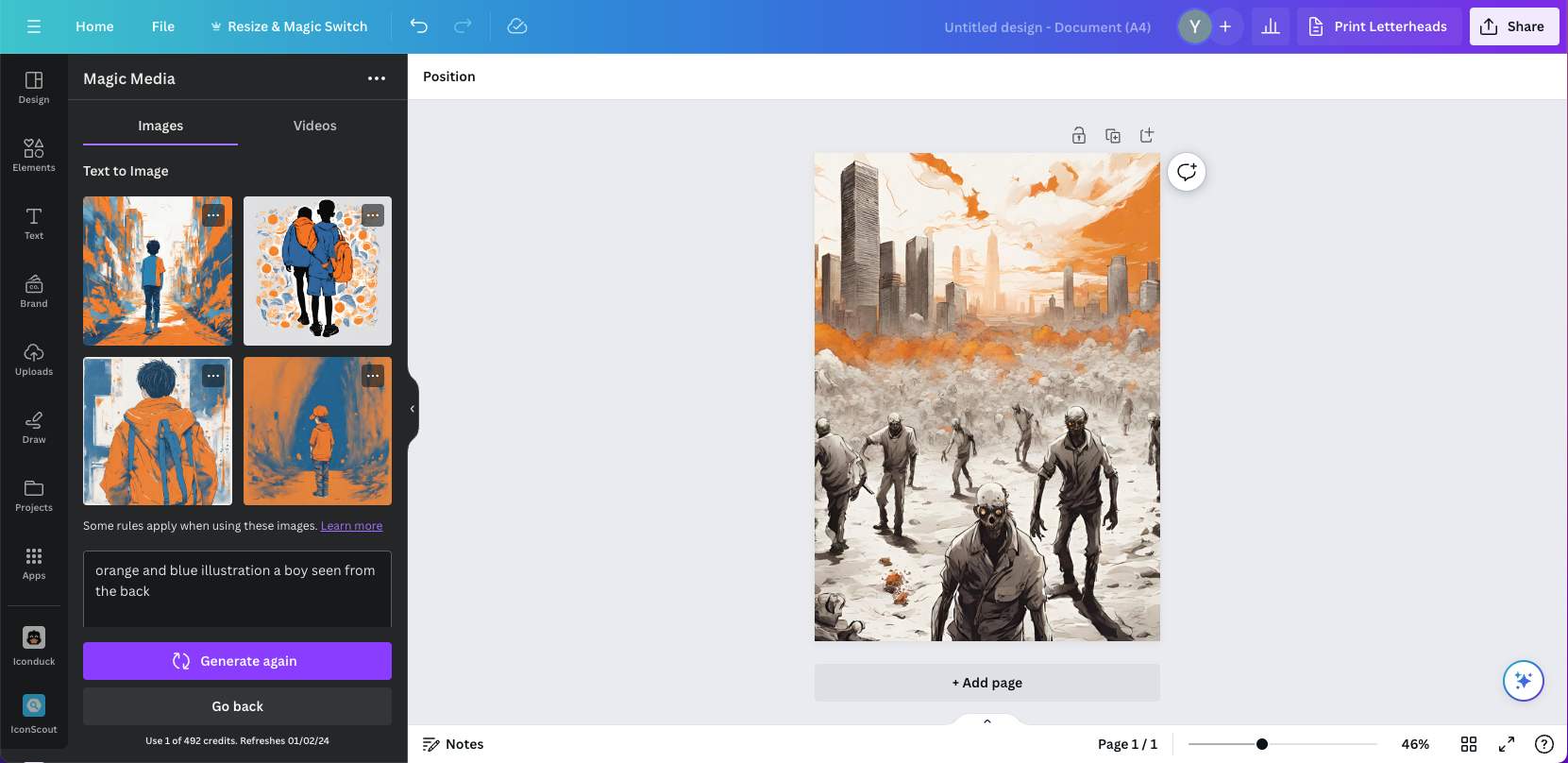Click the cloud save status icon
Viewport: 1568px width, 763px height.
[x=517, y=26]
